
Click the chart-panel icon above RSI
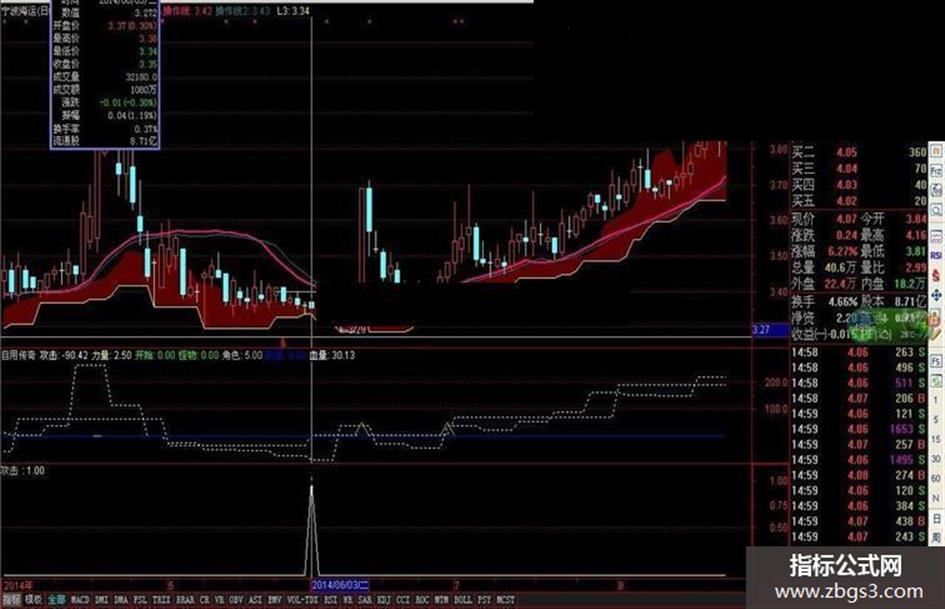[936, 235]
